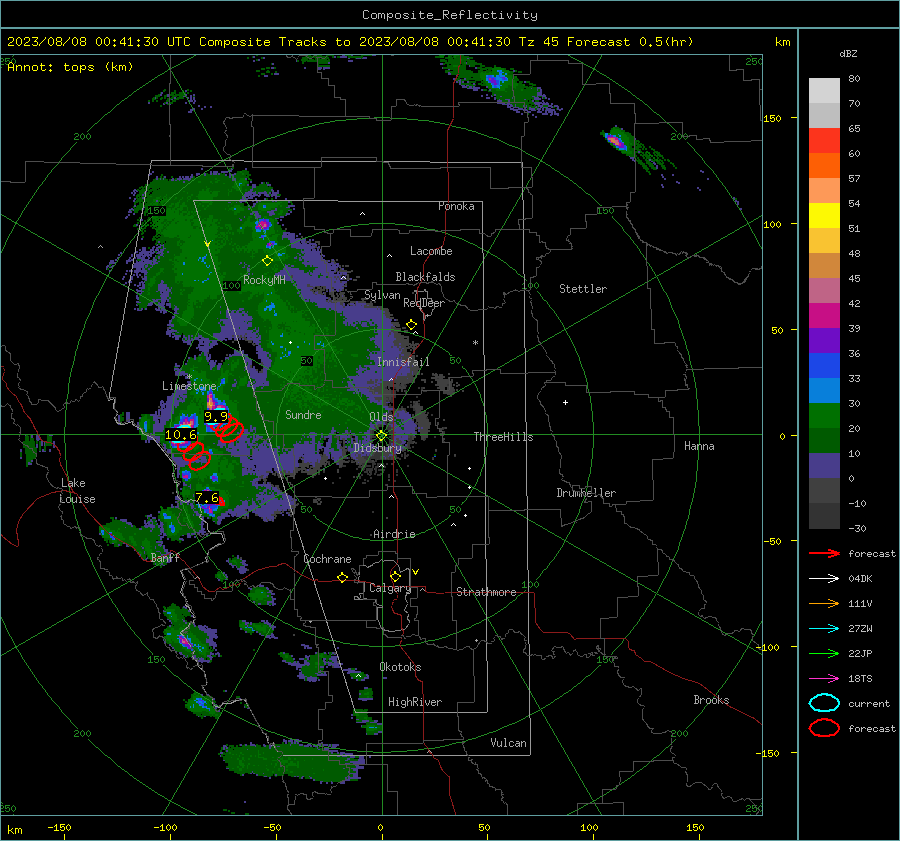This screenshot has width=900, height=841.
Task: Click the Stettler city label
Action: pyautogui.click(x=583, y=289)
